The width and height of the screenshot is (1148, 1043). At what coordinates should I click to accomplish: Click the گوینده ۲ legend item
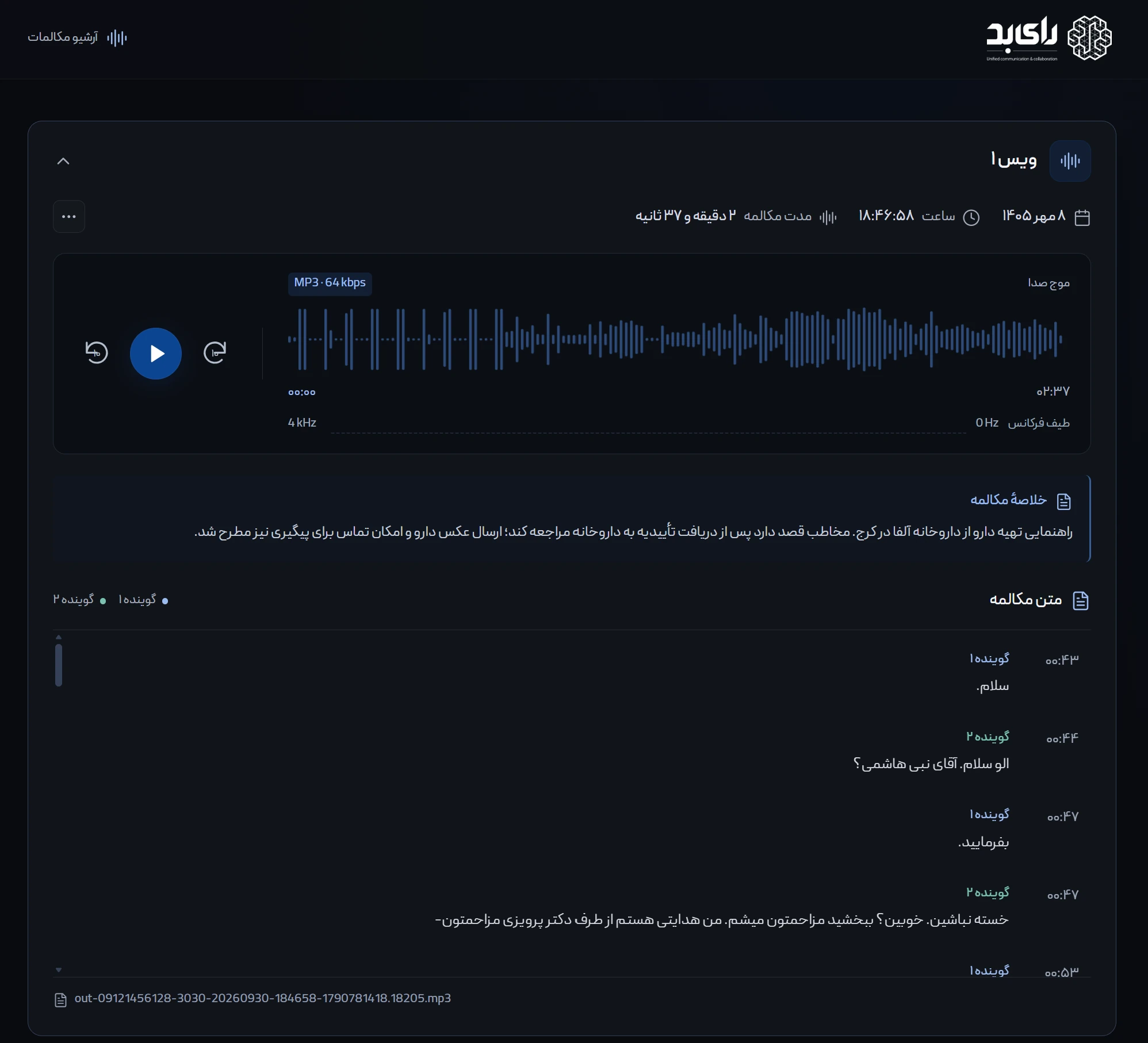tap(79, 600)
